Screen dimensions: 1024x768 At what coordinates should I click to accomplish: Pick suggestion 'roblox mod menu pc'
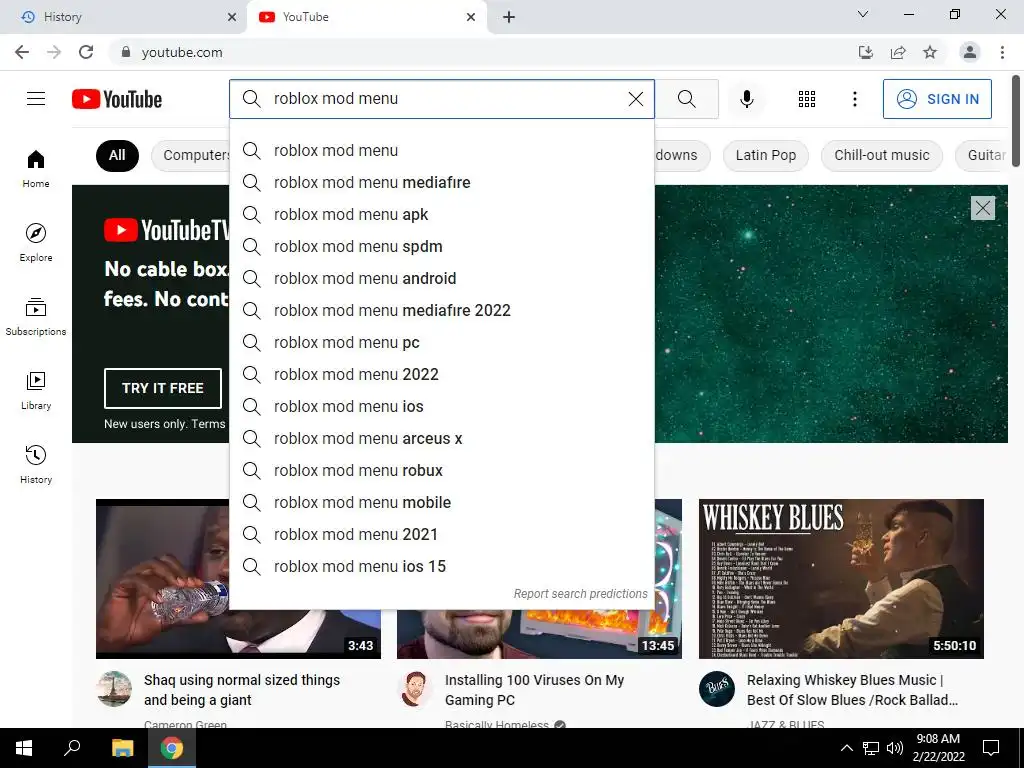click(x=441, y=342)
